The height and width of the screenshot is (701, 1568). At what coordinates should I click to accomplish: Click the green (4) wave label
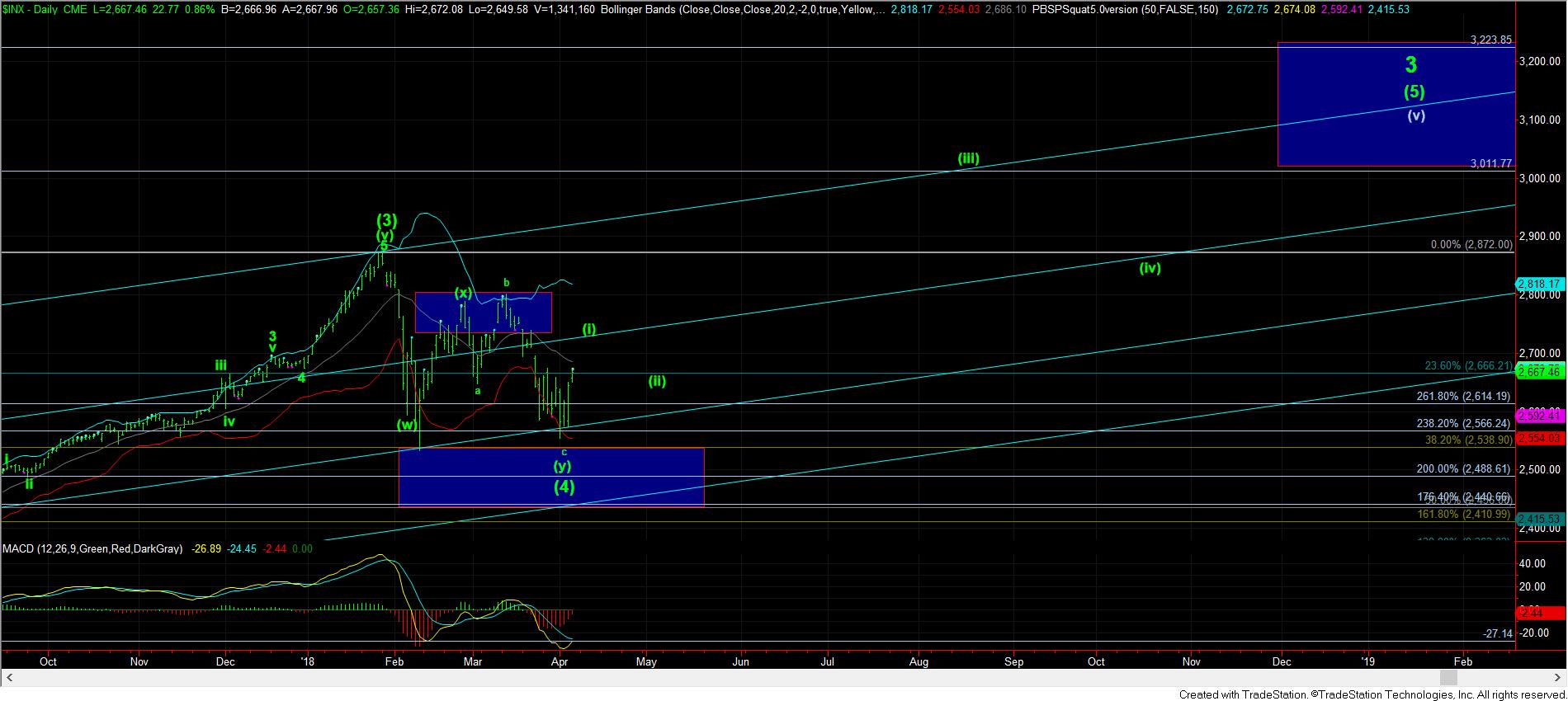pos(564,487)
